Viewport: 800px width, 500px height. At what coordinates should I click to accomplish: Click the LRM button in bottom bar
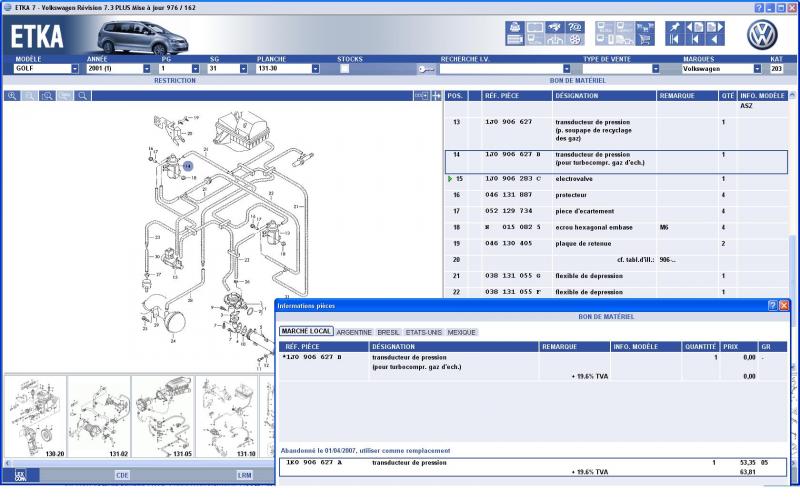point(244,475)
